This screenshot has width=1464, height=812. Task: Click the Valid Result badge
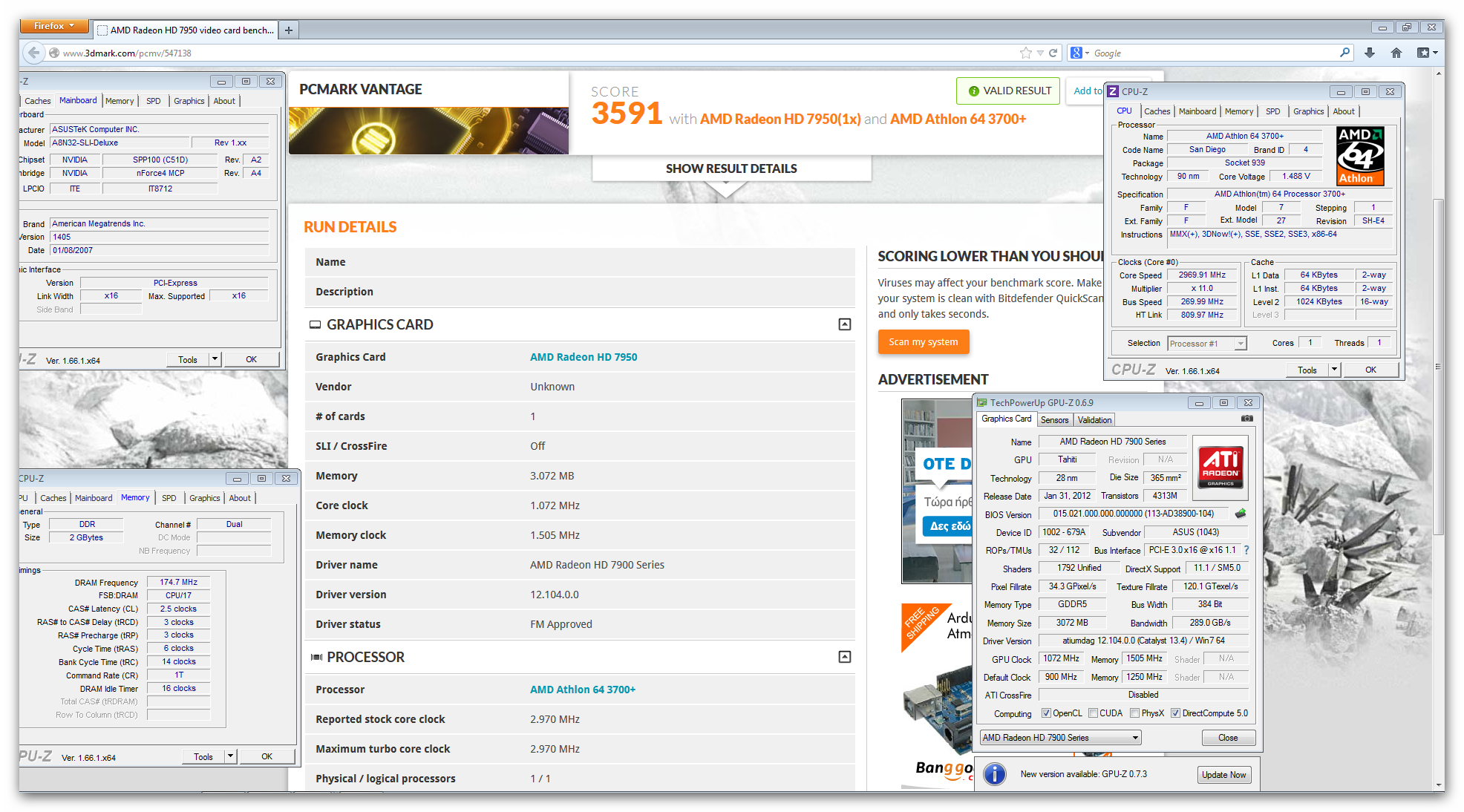click(x=1008, y=91)
